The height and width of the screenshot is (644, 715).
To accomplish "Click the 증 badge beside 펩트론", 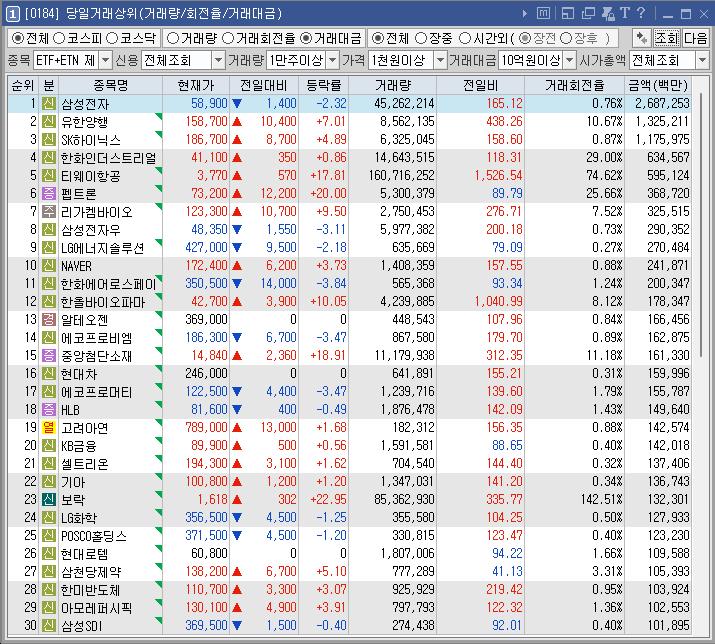I will pyautogui.click(x=48, y=193).
